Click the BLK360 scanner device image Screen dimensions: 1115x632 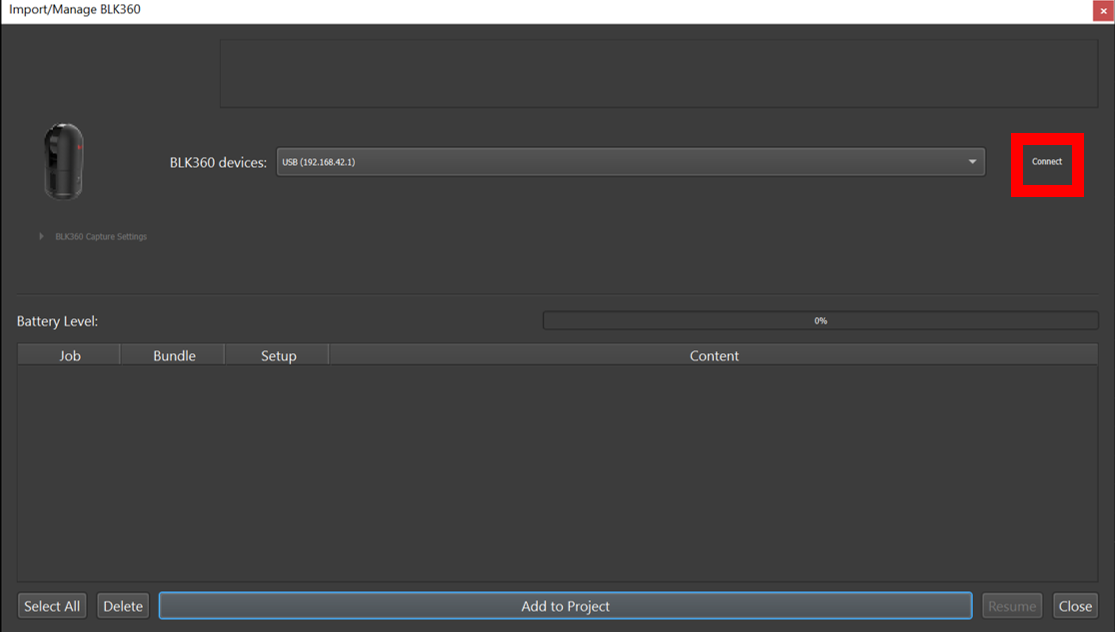click(x=63, y=161)
